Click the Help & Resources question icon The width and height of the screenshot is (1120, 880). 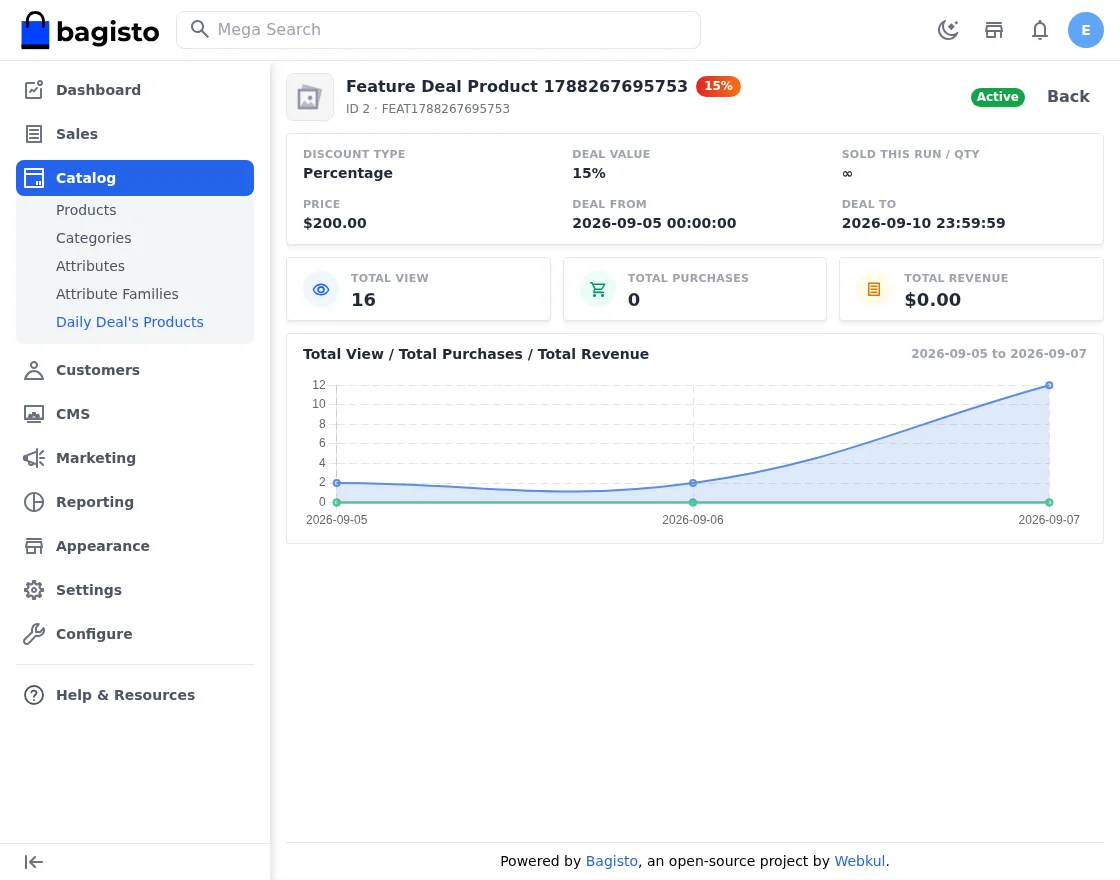tap(34, 695)
